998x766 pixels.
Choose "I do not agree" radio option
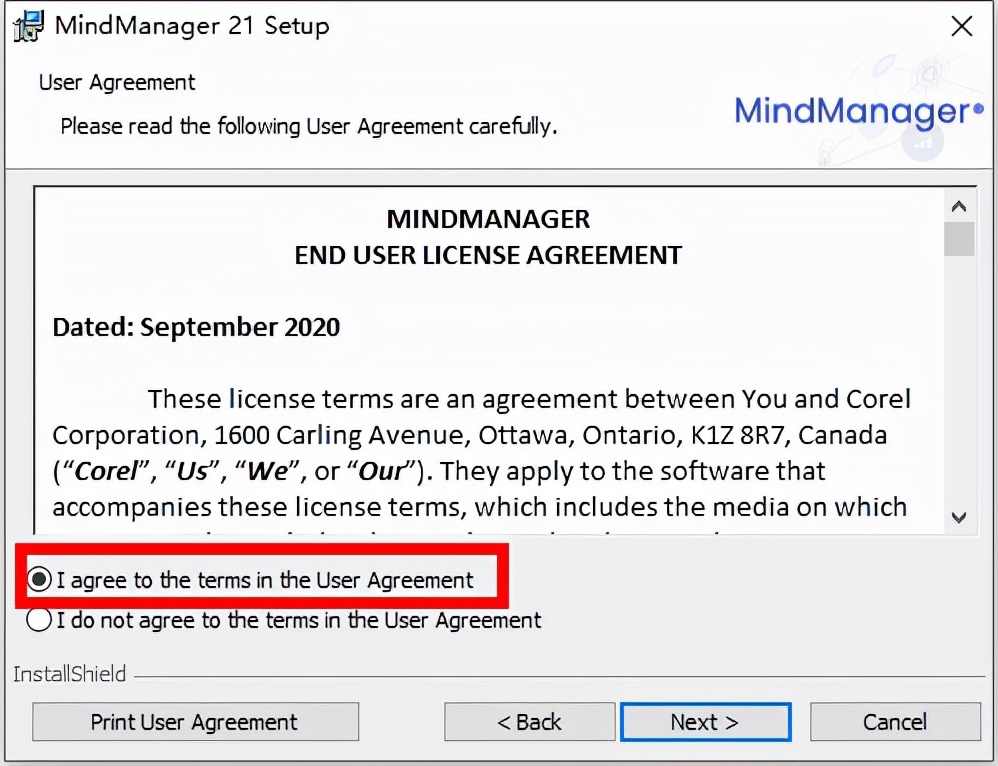tap(39, 620)
